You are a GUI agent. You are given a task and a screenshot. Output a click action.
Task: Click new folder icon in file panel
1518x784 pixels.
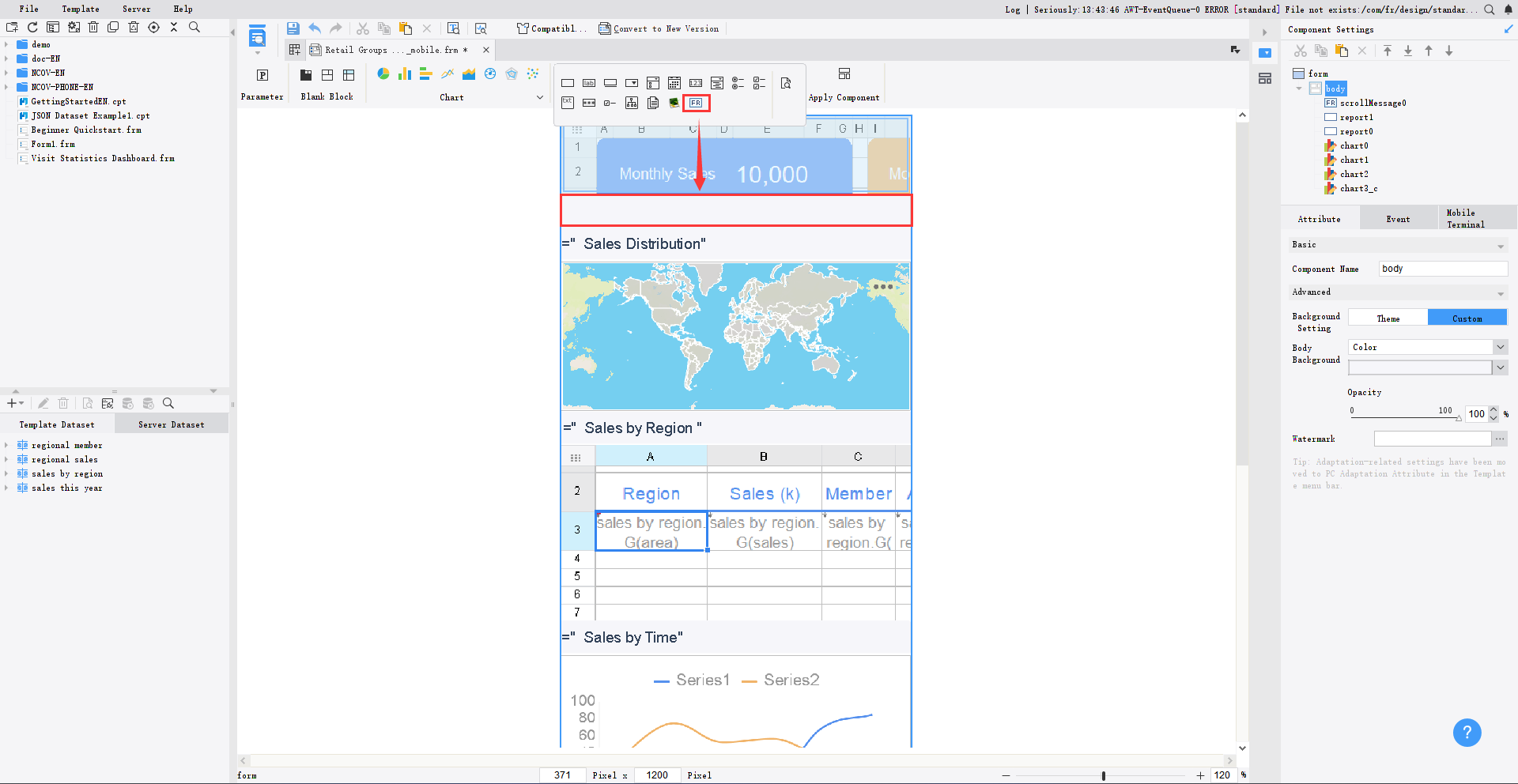12,27
